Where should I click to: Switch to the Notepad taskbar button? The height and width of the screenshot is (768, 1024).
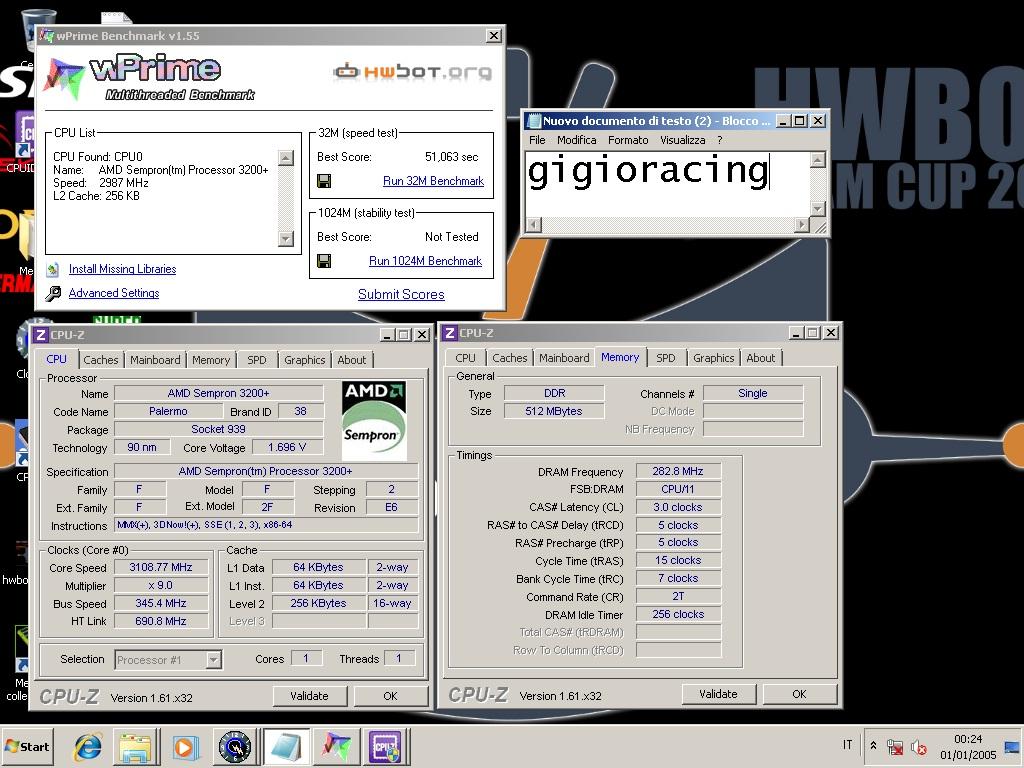[285, 746]
